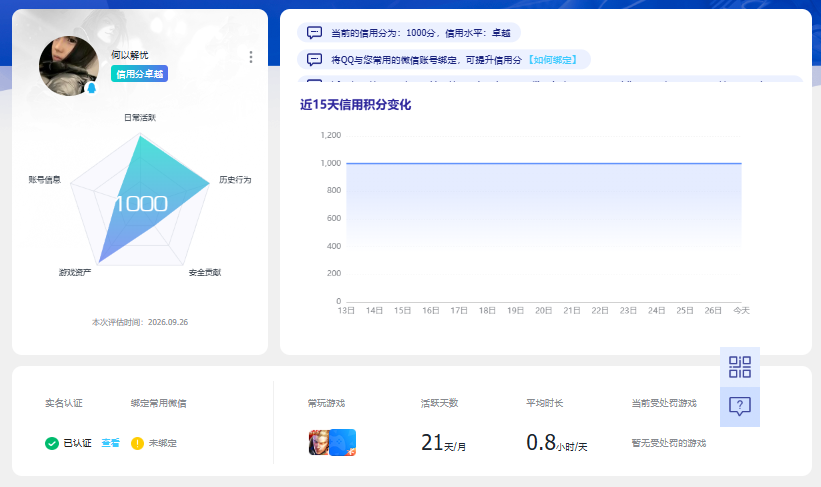
Task: Click the 实名认证 label
Action: (64, 403)
